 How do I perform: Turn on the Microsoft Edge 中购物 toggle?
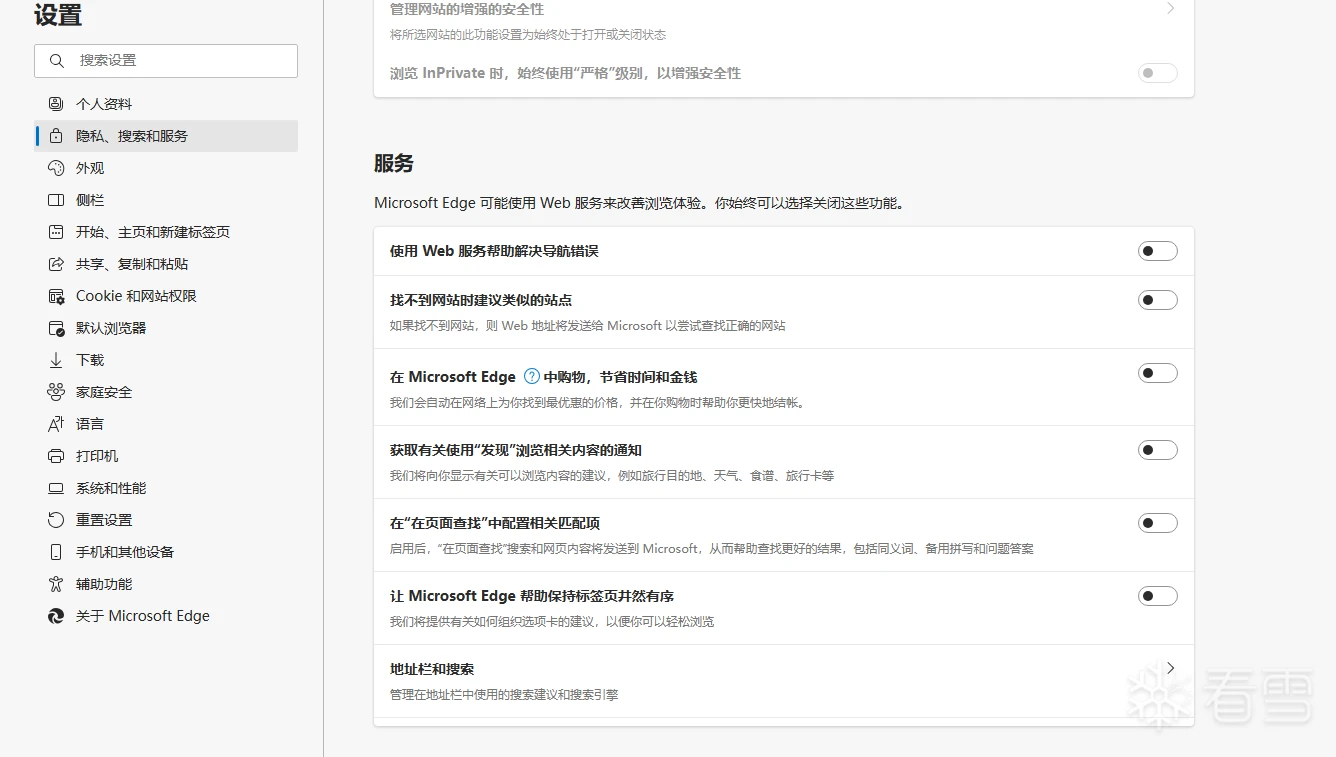pyautogui.click(x=1158, y=373)
